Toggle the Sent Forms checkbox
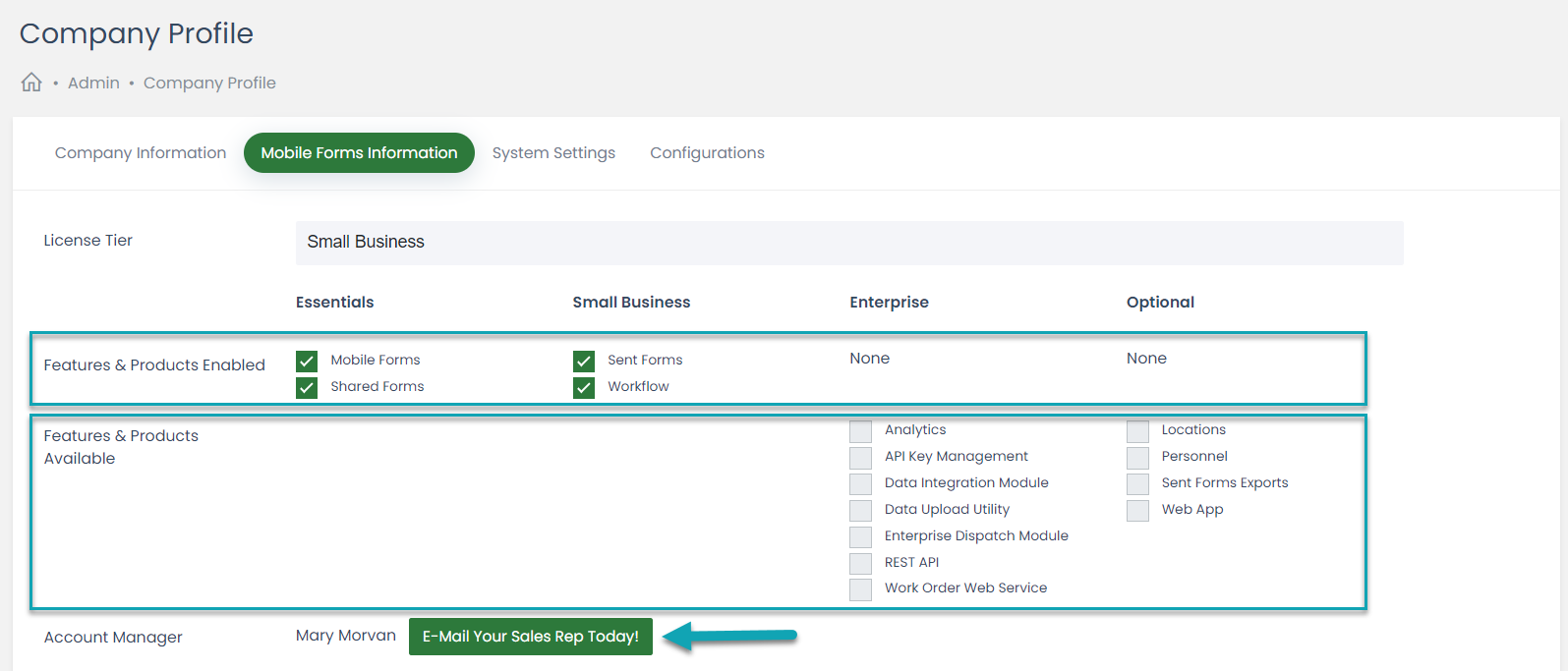This screenshot has width=1568, height=671. click(x=584, y=361)
